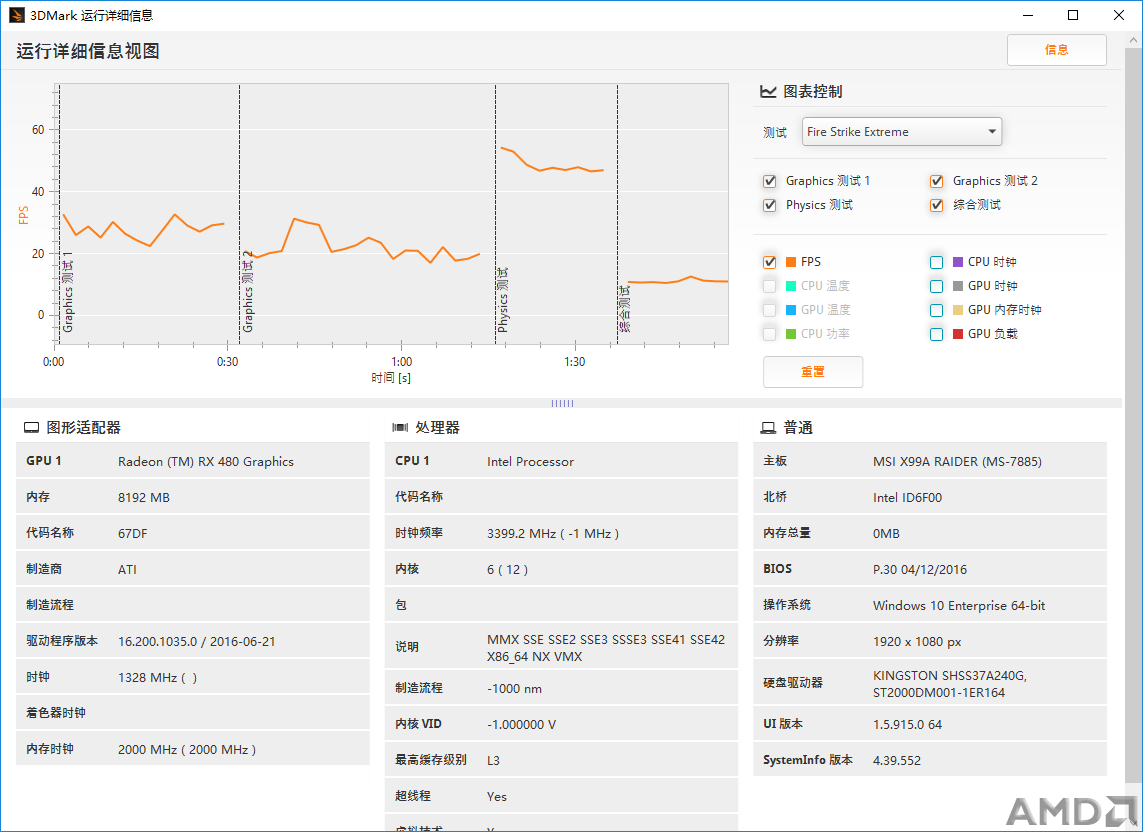Click the driver version 16.200.1035.0 value

(197, 642)
